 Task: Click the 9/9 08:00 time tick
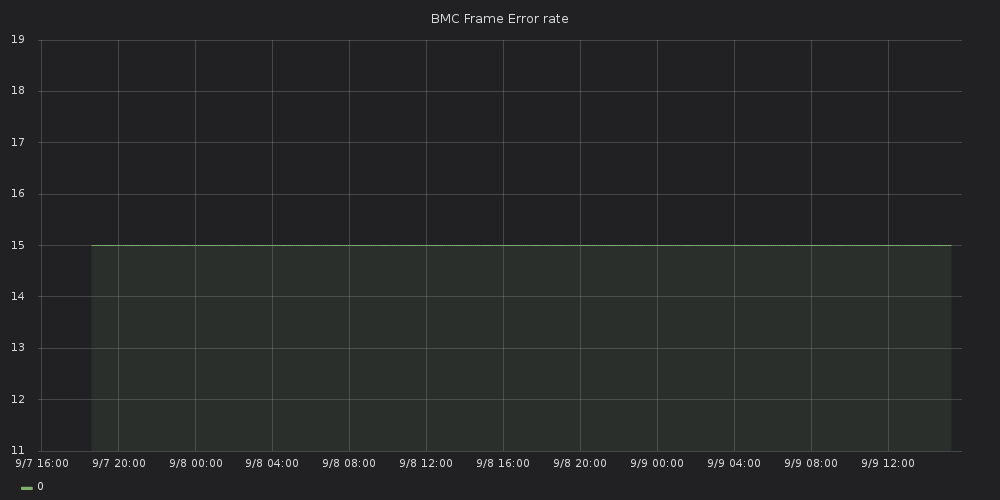pos(811,464)
